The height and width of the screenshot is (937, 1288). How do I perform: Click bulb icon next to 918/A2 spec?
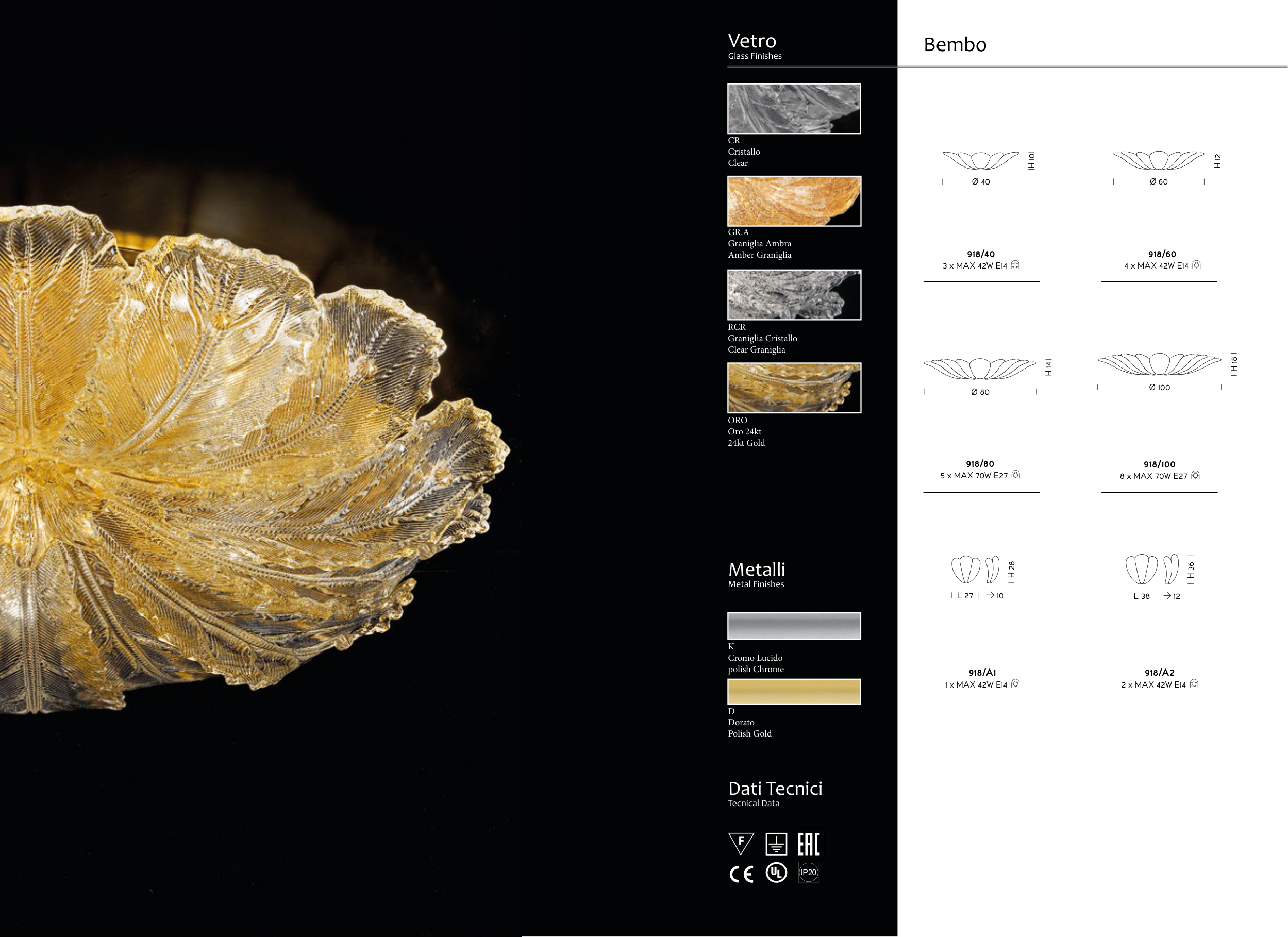1194,684
